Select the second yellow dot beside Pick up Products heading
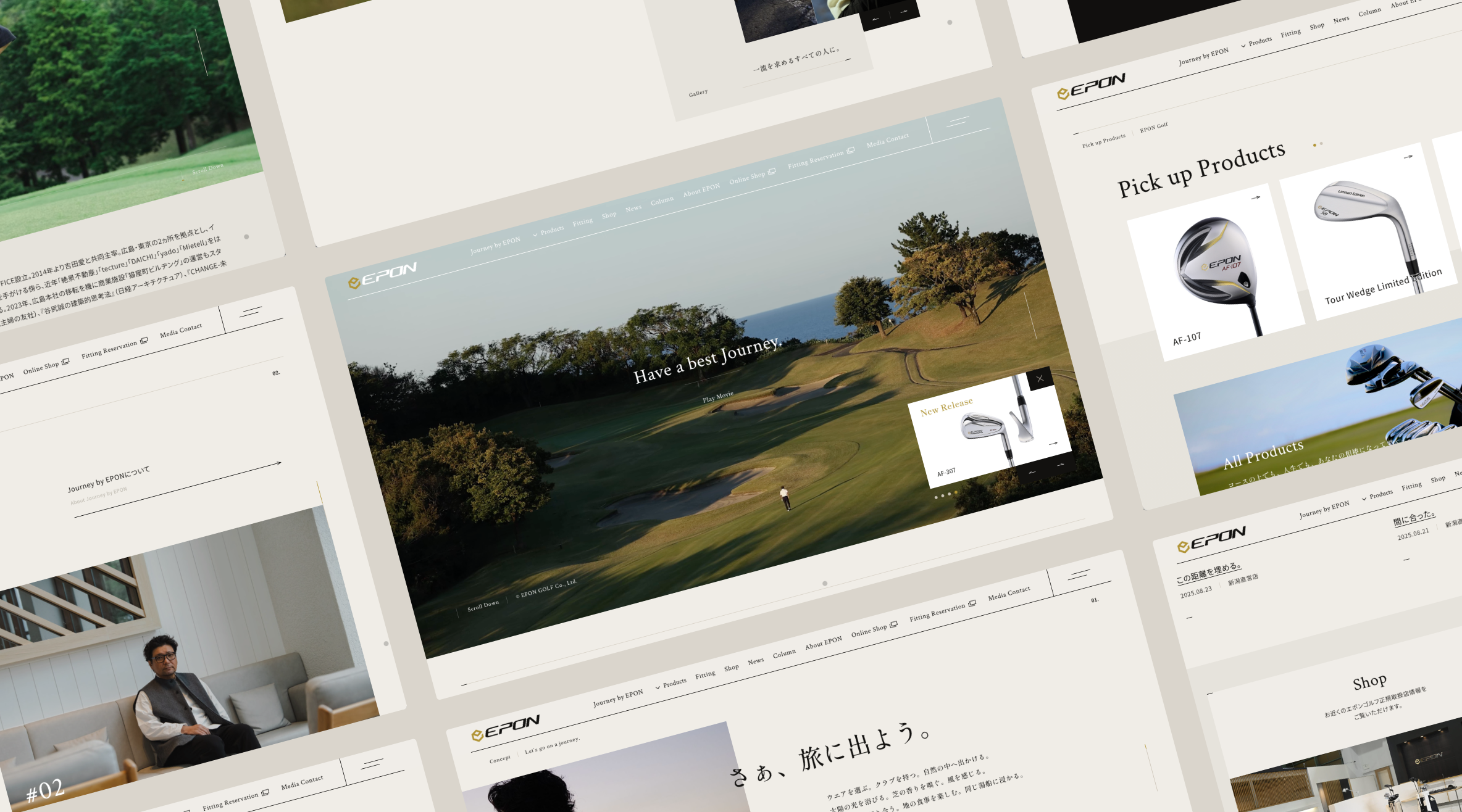The height and width of the screenshot is (812, 1462). click(1322, 144)
